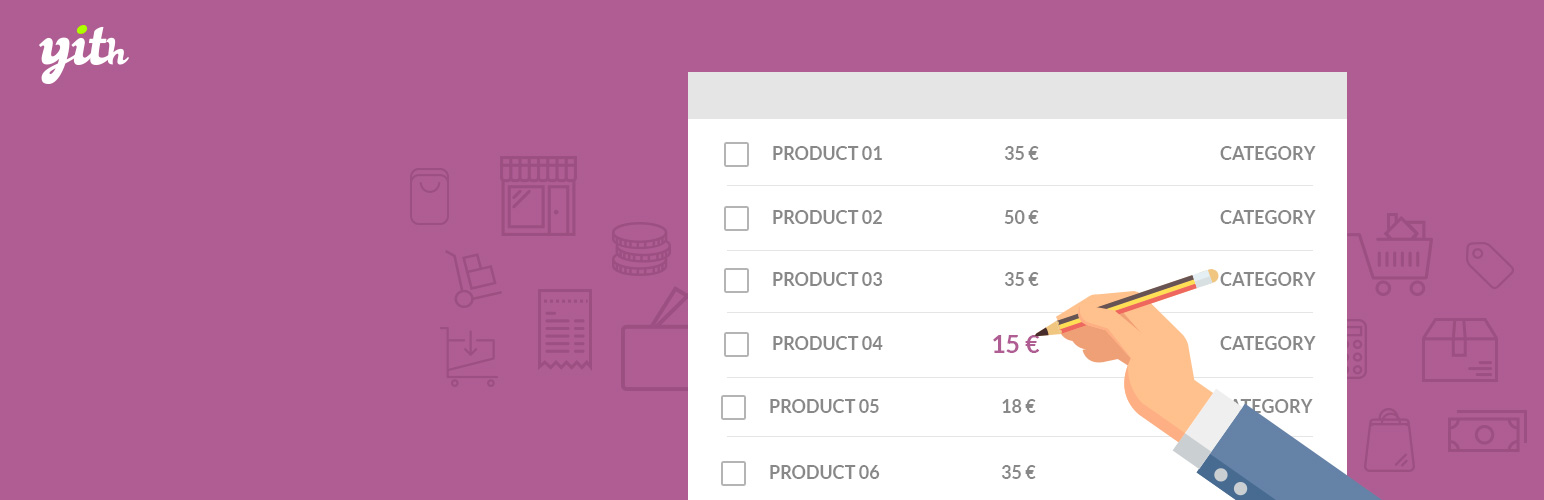The width and height of the screenshot is (1544, 500).
Task: Click the hand truck delivery icon
Action: click(x=472, y=278)
